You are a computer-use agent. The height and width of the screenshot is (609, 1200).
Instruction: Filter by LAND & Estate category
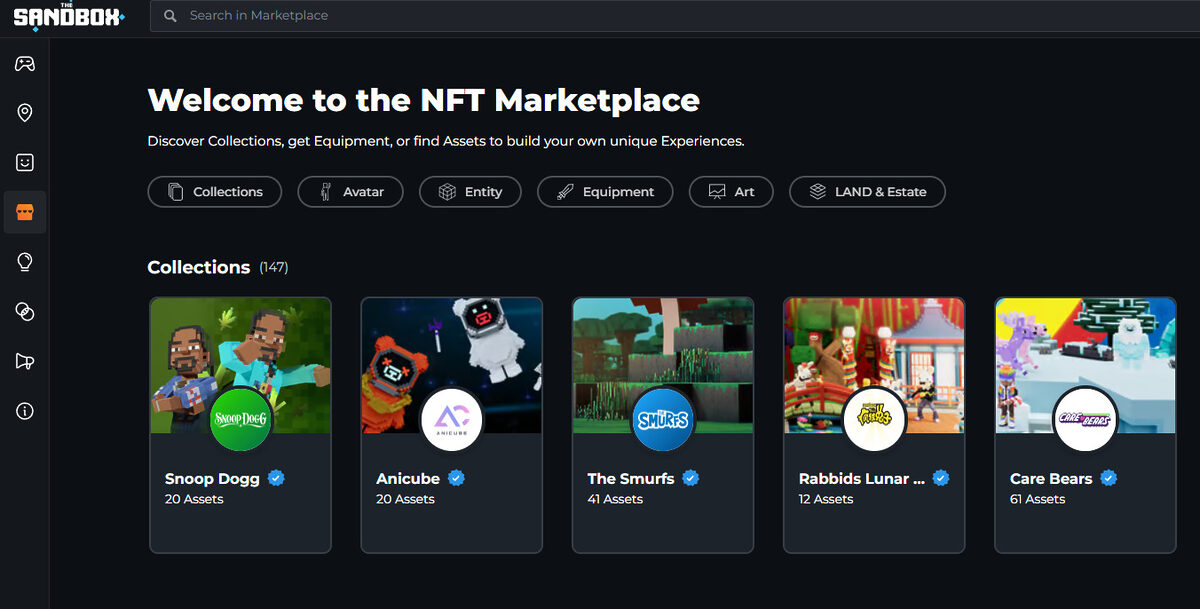(x=867, y=192)
